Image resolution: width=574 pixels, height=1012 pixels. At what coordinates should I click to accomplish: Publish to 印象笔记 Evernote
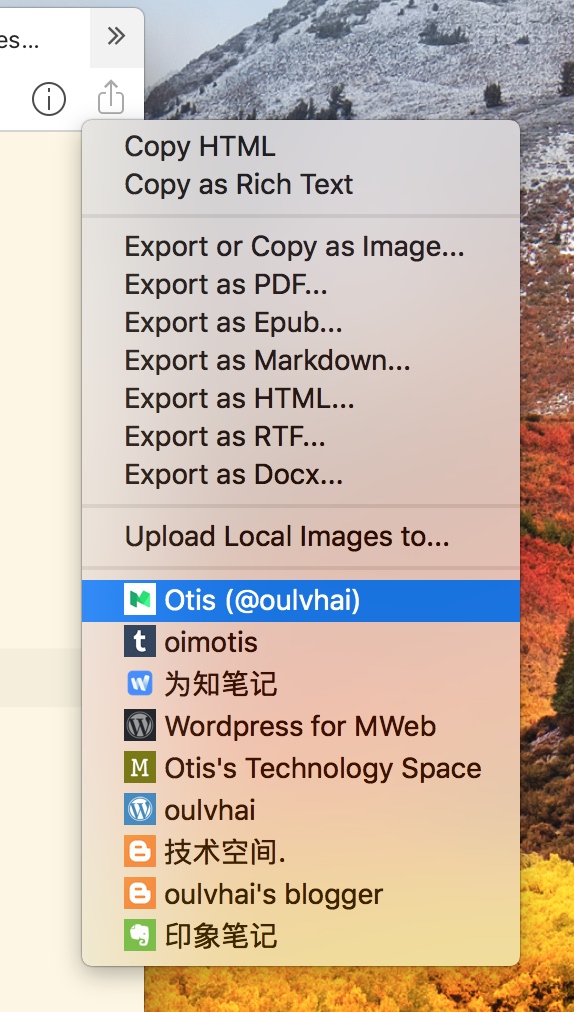tap(301, 936)
